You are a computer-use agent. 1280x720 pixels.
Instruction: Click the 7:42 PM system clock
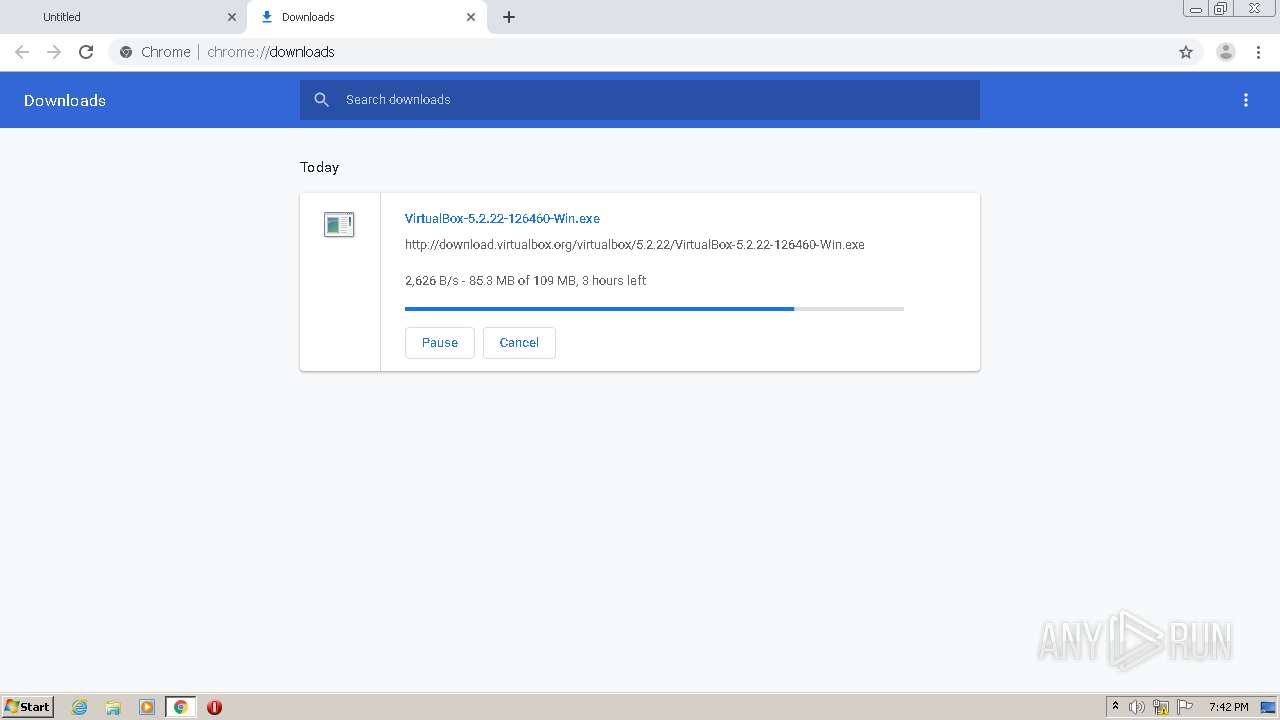1228,707
